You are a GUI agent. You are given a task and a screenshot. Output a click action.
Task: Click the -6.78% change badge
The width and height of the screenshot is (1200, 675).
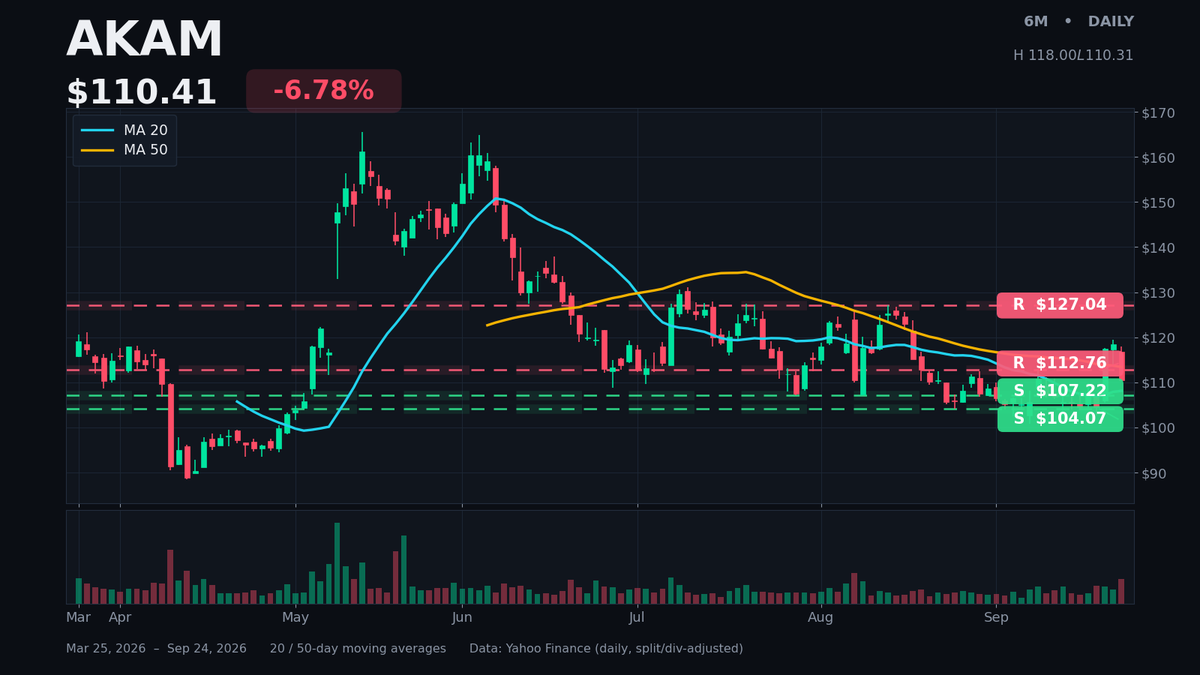323,91
